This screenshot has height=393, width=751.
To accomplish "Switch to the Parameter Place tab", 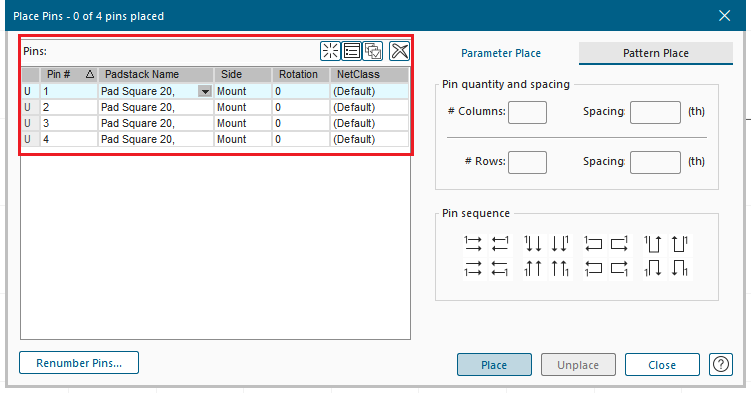I will 501,53.
